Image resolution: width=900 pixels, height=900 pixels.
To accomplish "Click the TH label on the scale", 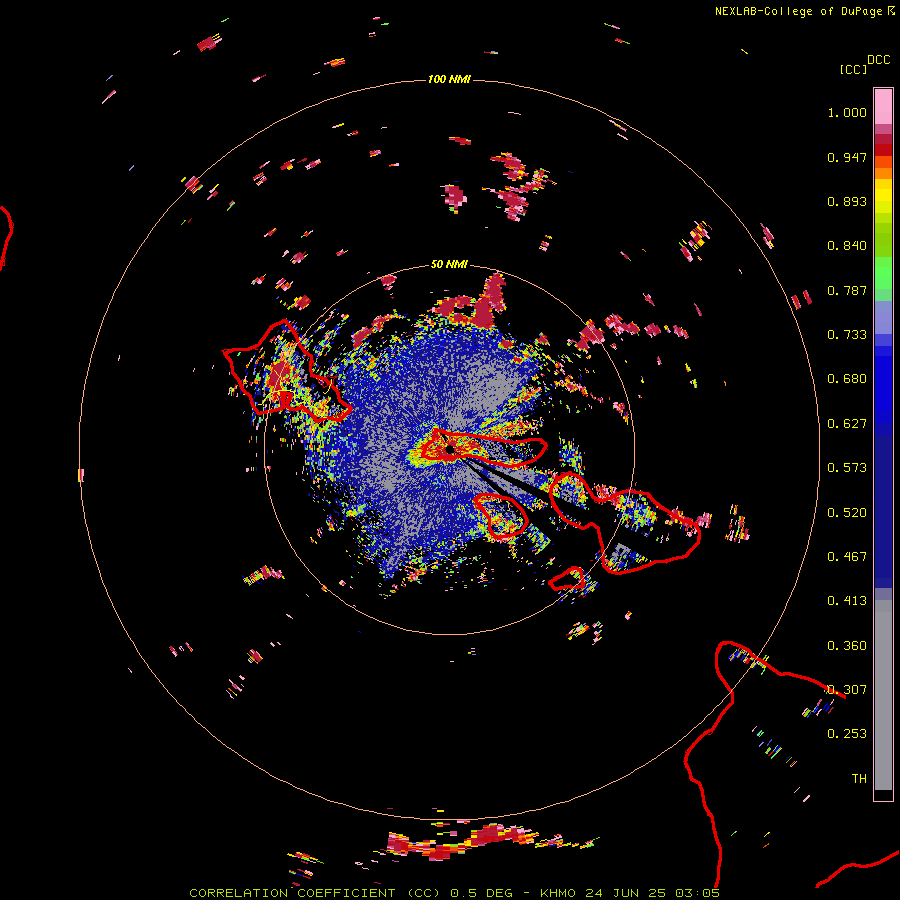I will pos(859,779).
